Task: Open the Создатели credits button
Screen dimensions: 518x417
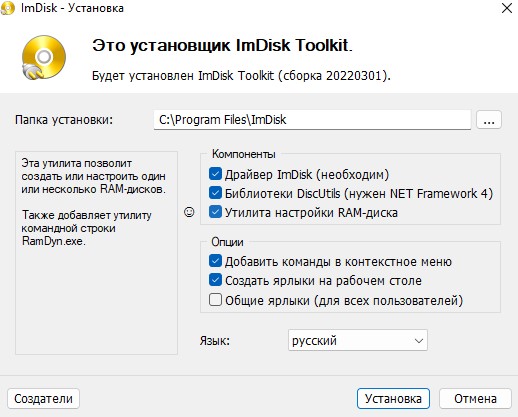Action: tap(43, 398)
